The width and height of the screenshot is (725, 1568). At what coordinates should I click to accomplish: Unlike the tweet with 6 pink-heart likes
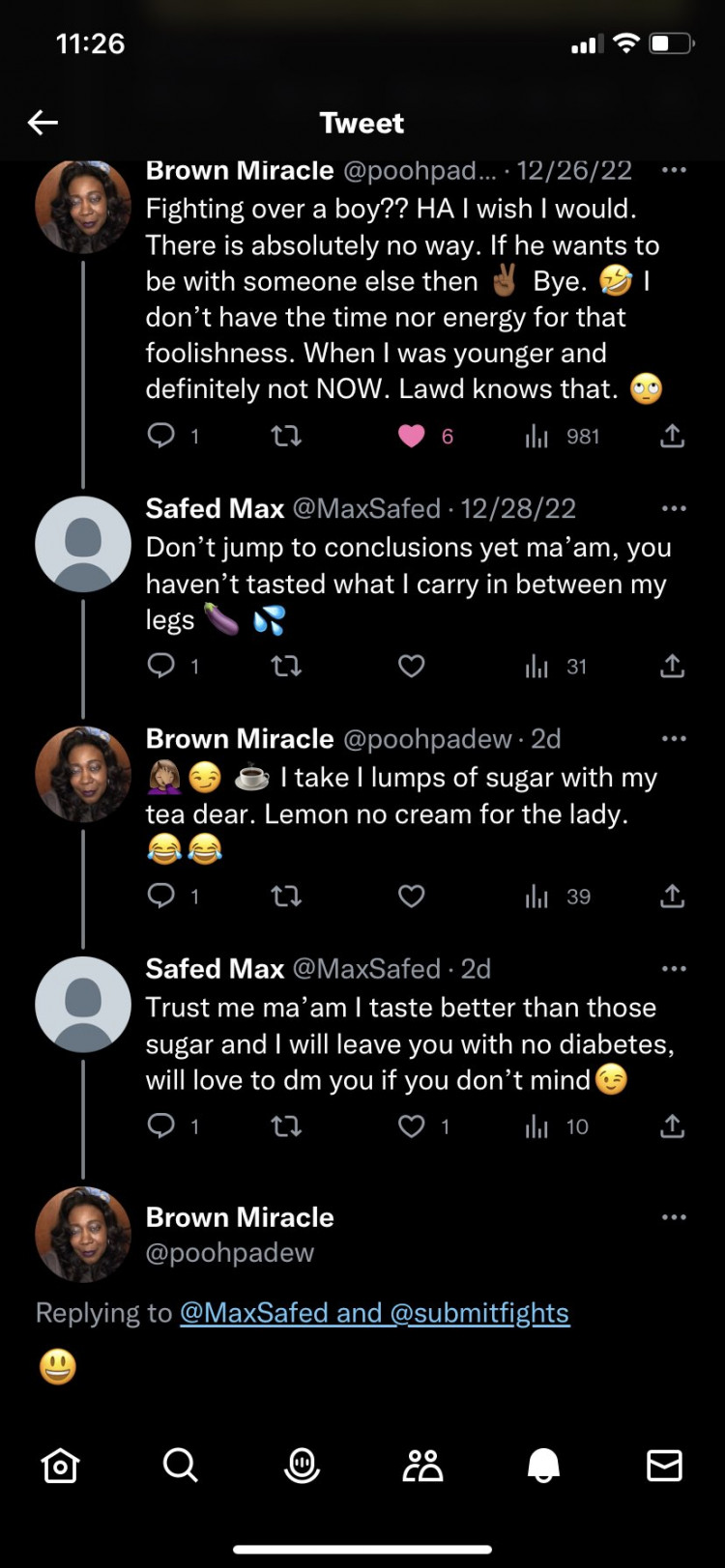412,437
